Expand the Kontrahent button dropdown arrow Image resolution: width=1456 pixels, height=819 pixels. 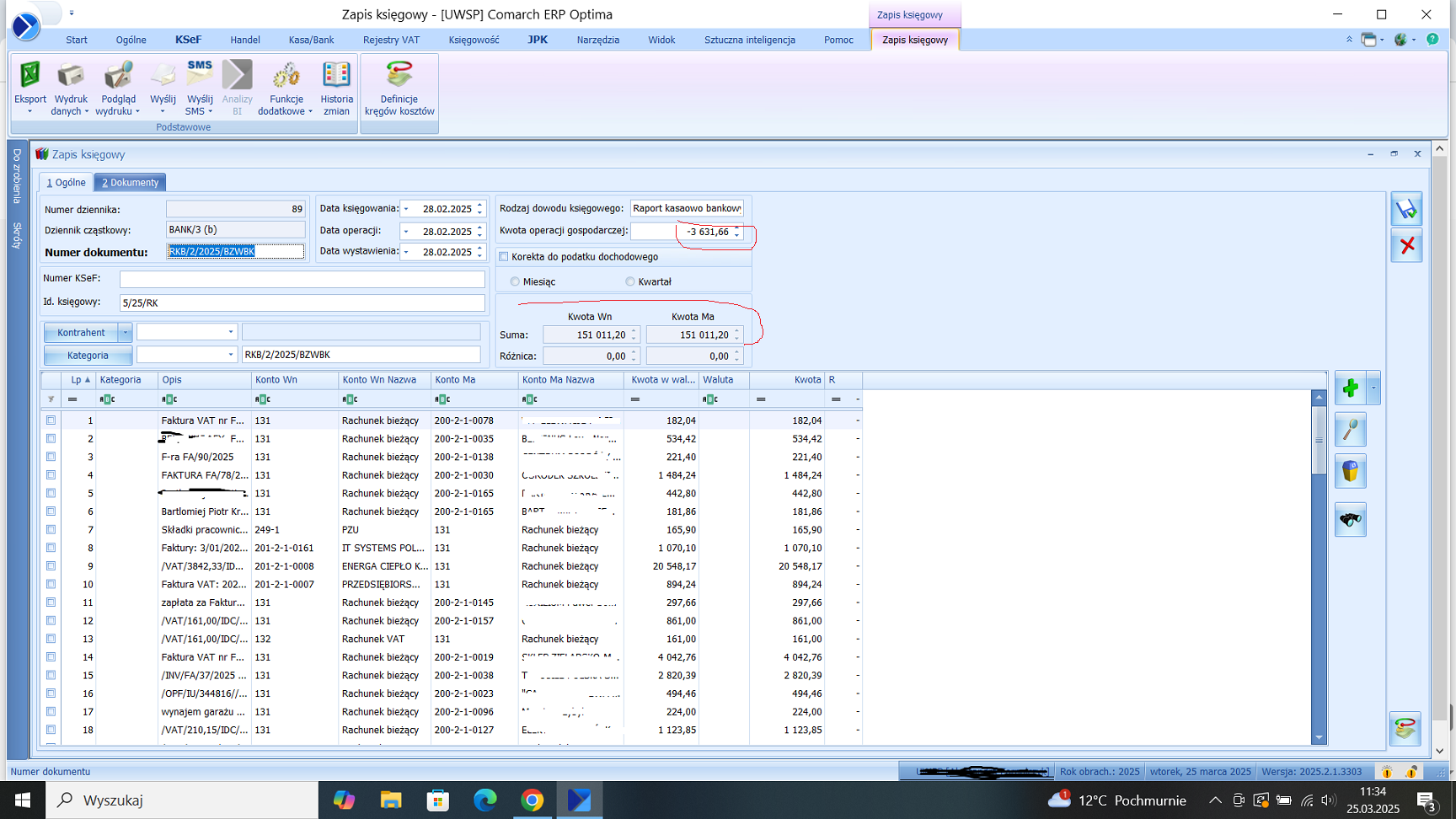point(126,333)
